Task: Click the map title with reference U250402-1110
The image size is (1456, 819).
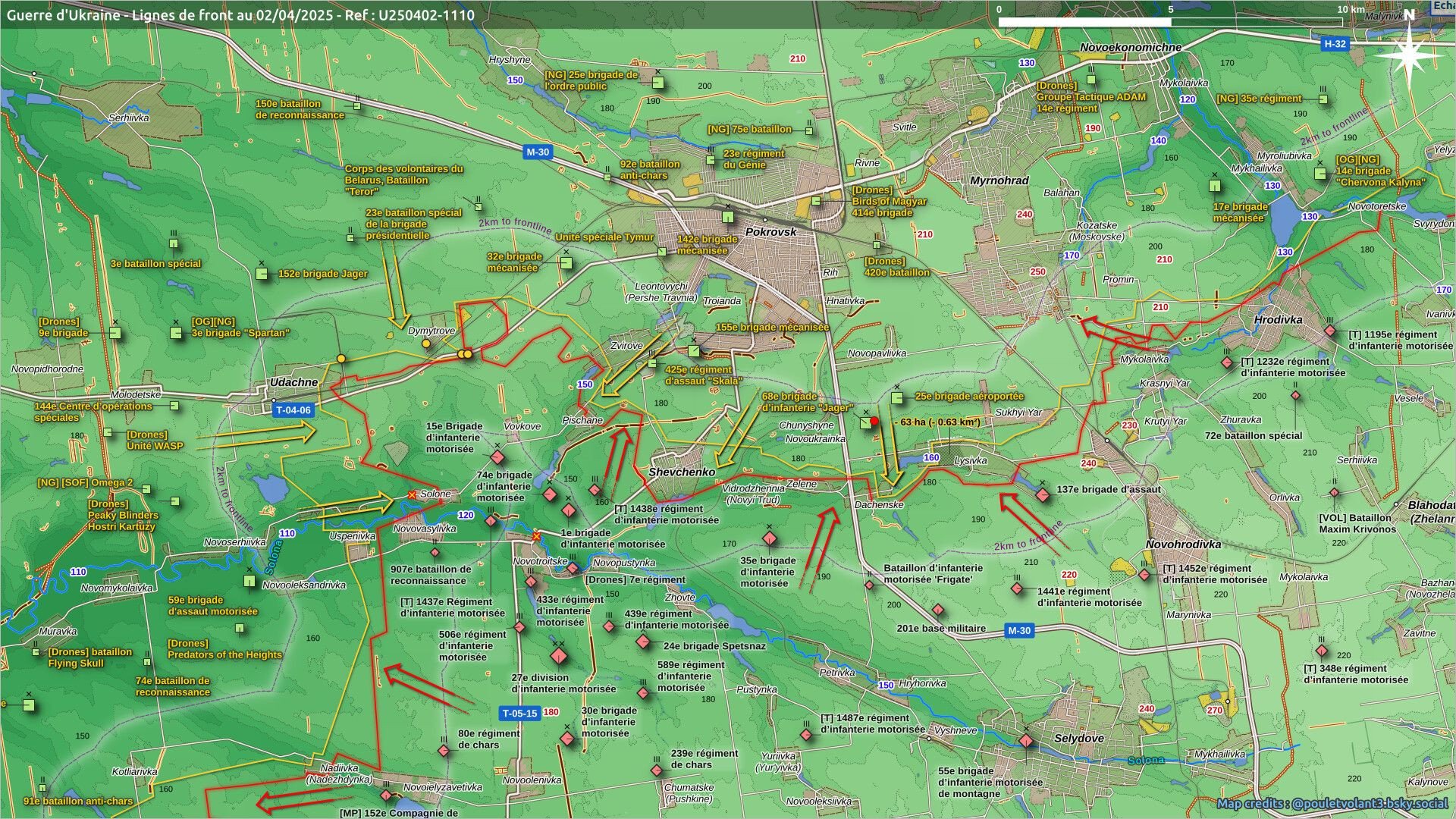Action: coord(240,15)
